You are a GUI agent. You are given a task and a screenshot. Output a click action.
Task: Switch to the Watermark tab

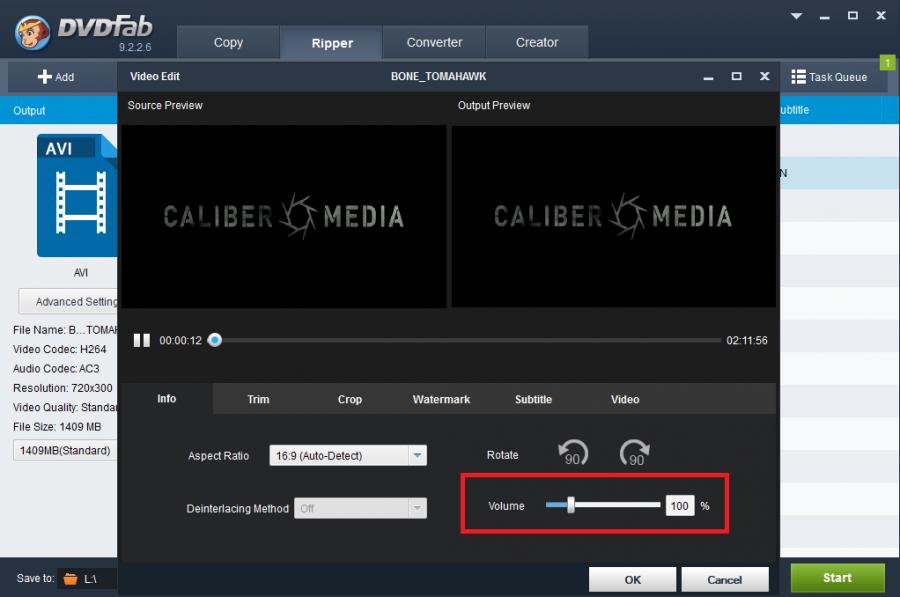[x=441, y=399]
